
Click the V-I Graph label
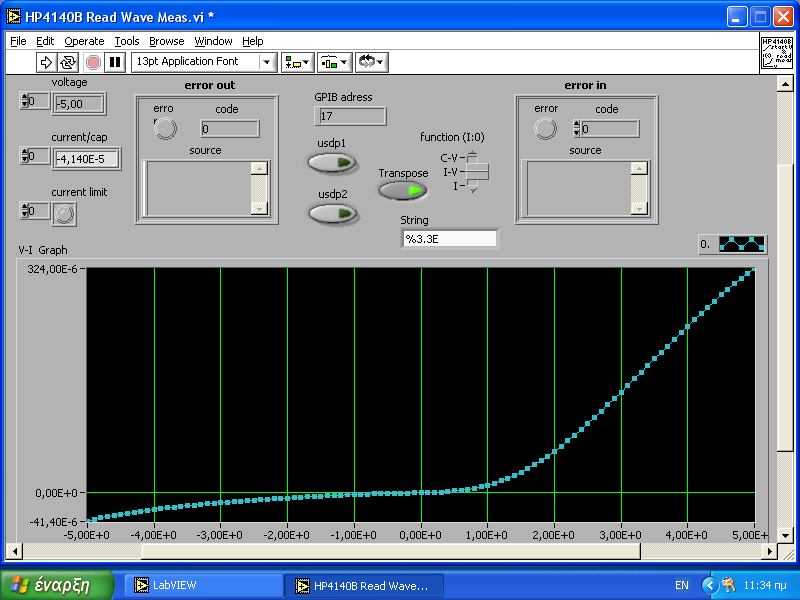click(43, 250)
